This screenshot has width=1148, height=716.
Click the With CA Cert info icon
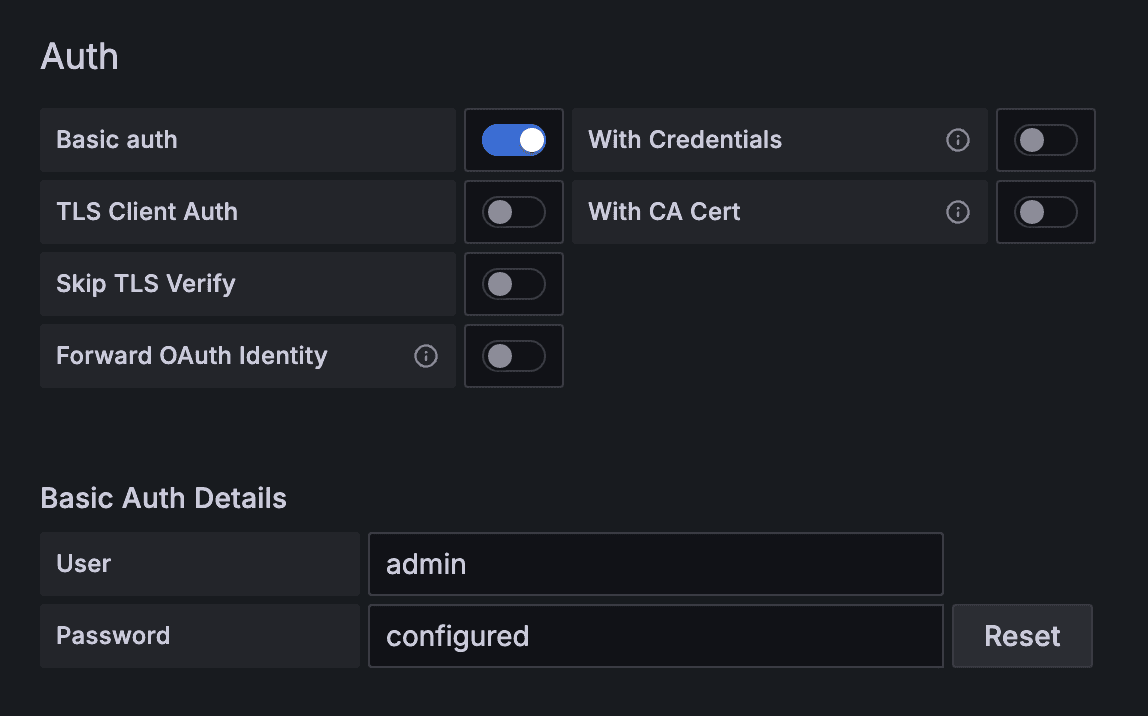[x=958, y=212]
